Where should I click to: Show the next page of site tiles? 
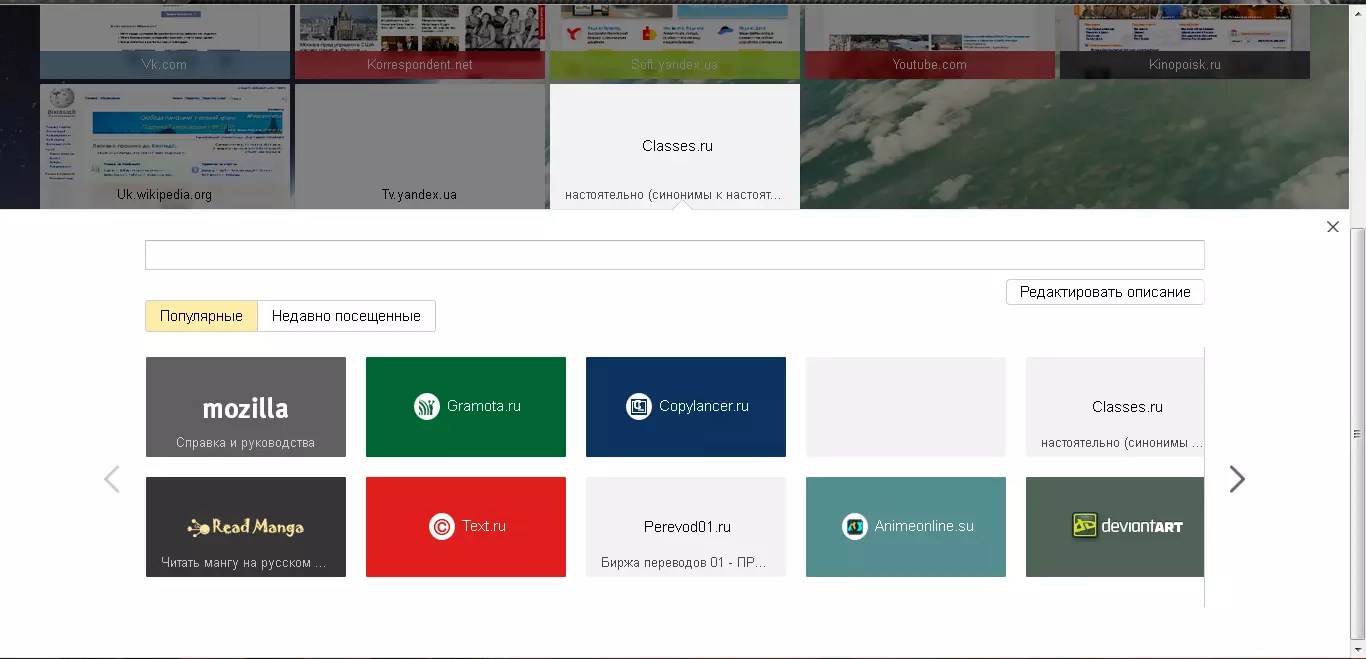[x=1237, y=479]
